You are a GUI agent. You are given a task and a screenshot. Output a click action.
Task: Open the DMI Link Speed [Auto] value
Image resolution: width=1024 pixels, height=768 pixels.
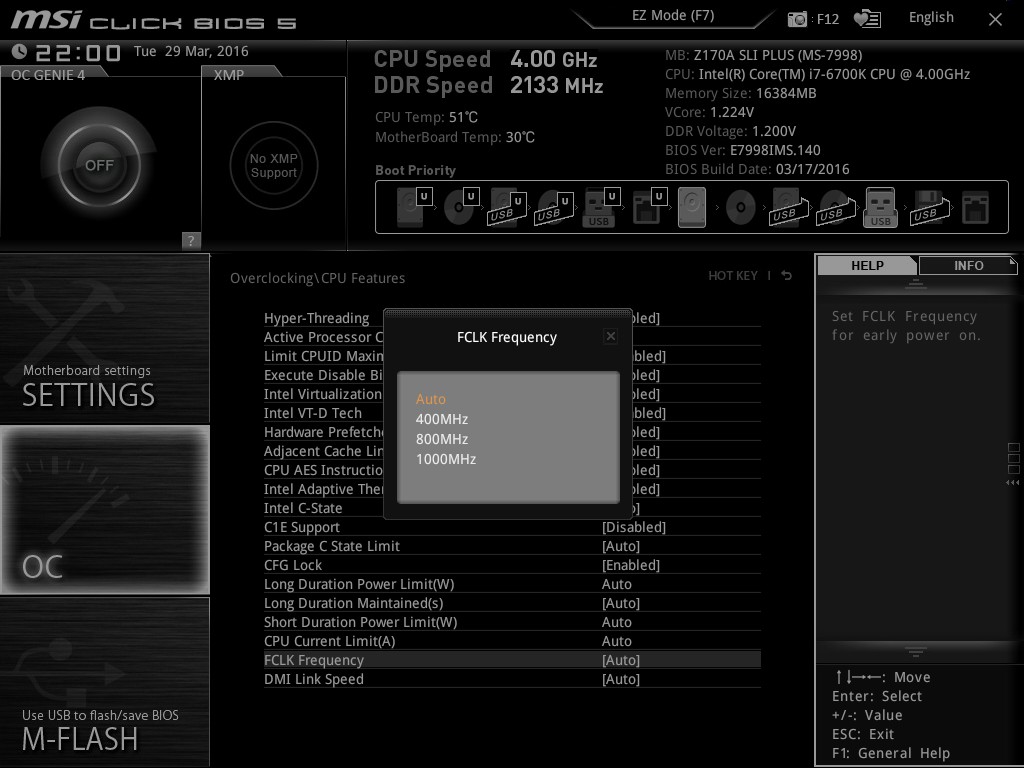tap(621, 679)
